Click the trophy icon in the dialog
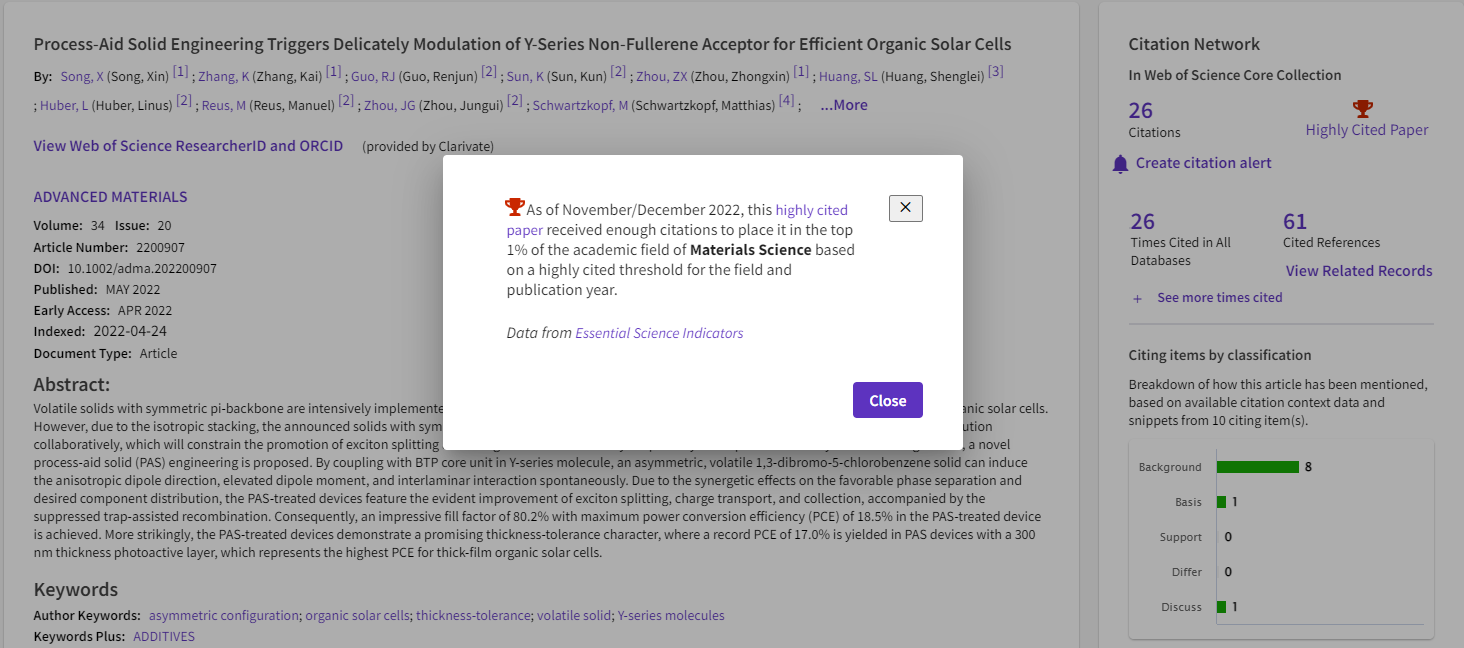This screenshot has height=648, width=1464. coord(515,207)
